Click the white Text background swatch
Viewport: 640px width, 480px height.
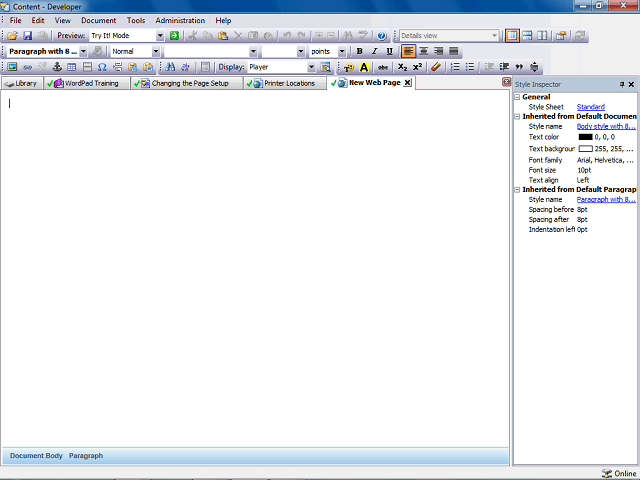585,149
